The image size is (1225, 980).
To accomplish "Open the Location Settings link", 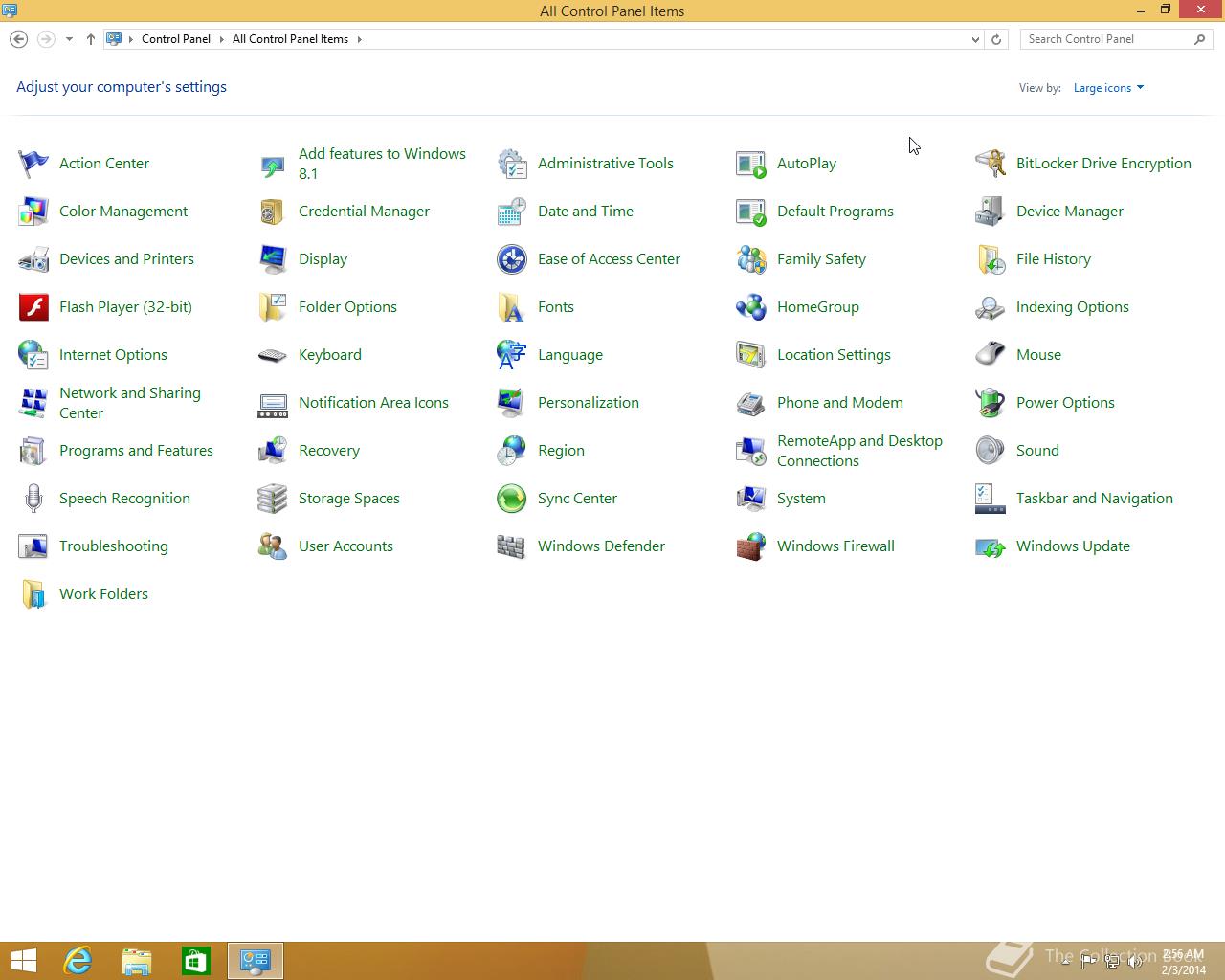I will [x=834, y=355].
